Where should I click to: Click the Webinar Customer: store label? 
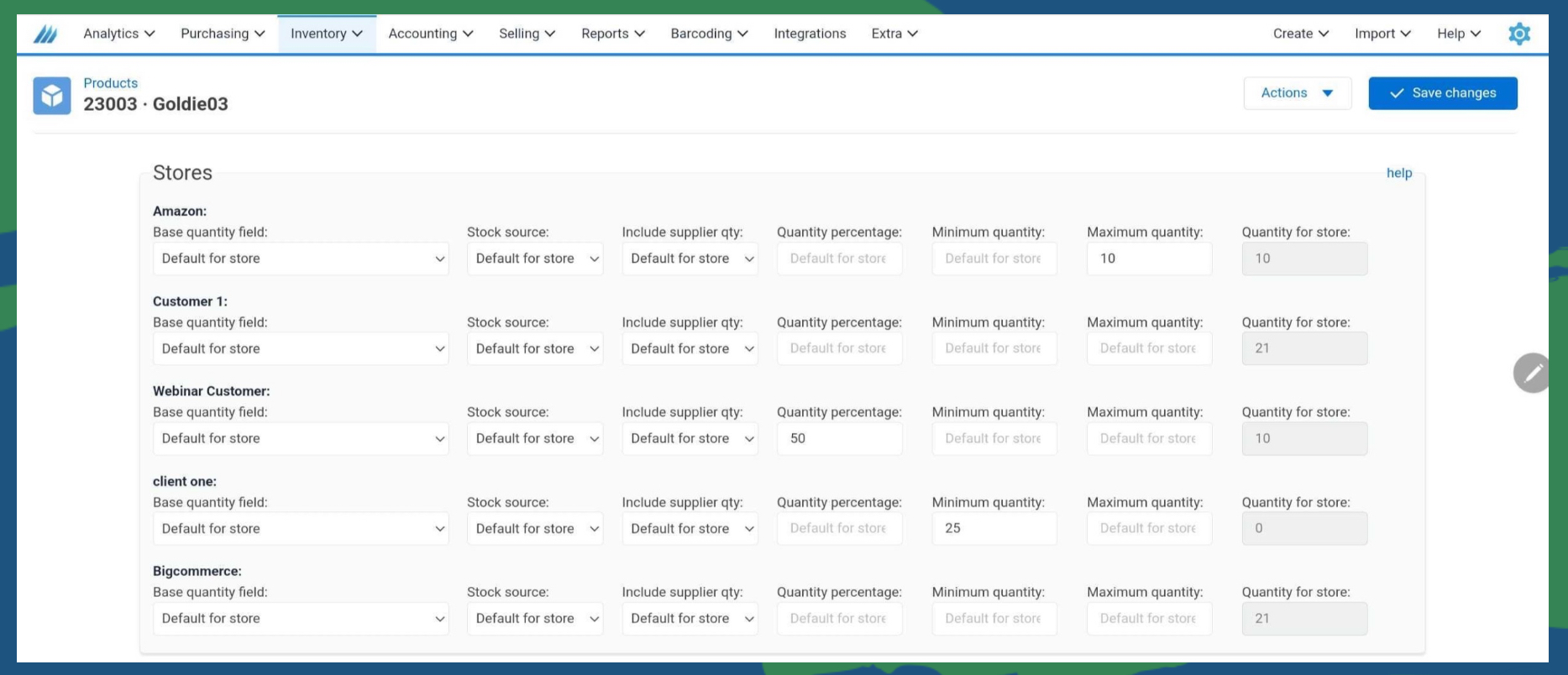(x=212, y=391)
